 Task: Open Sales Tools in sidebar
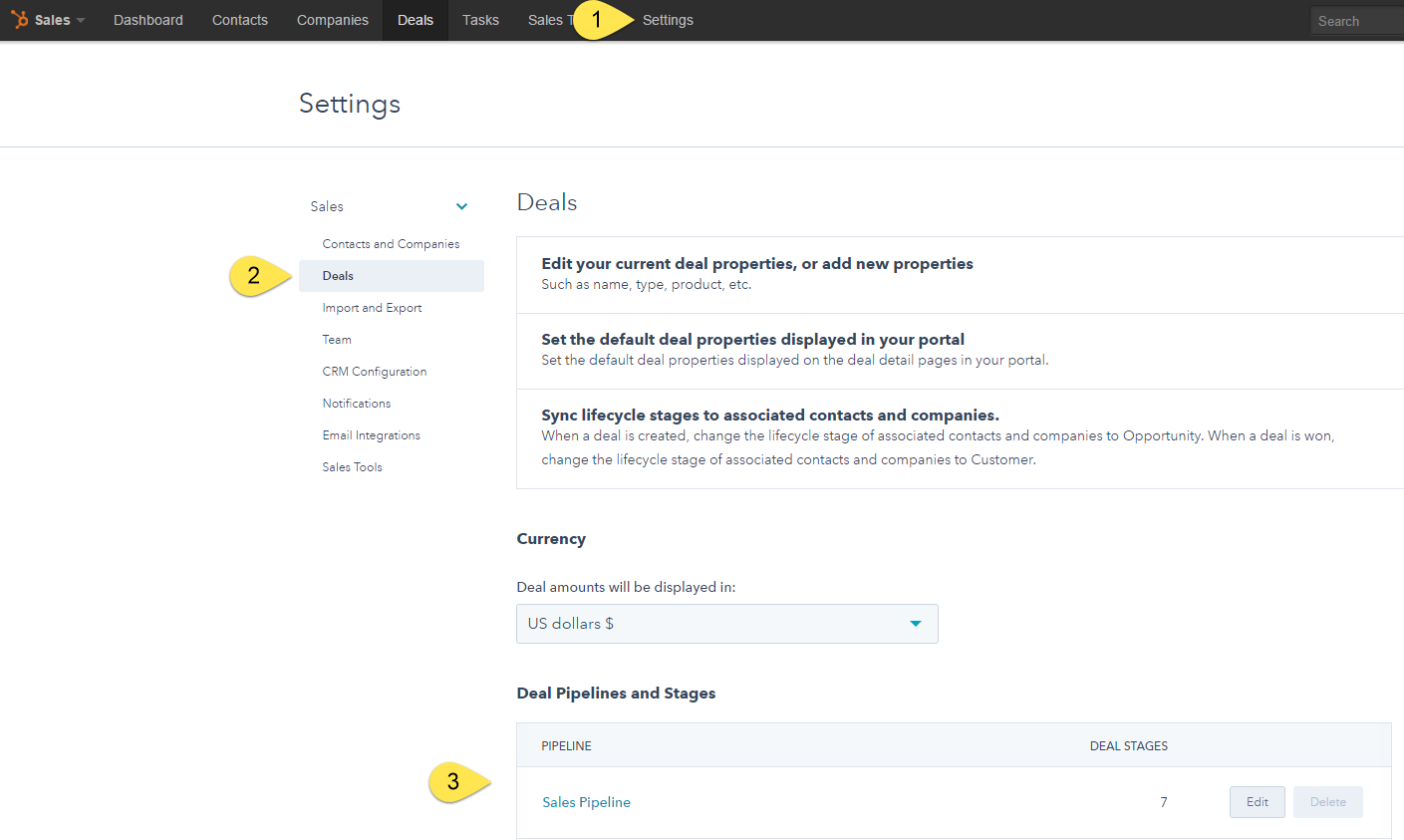tap(352, 467)
